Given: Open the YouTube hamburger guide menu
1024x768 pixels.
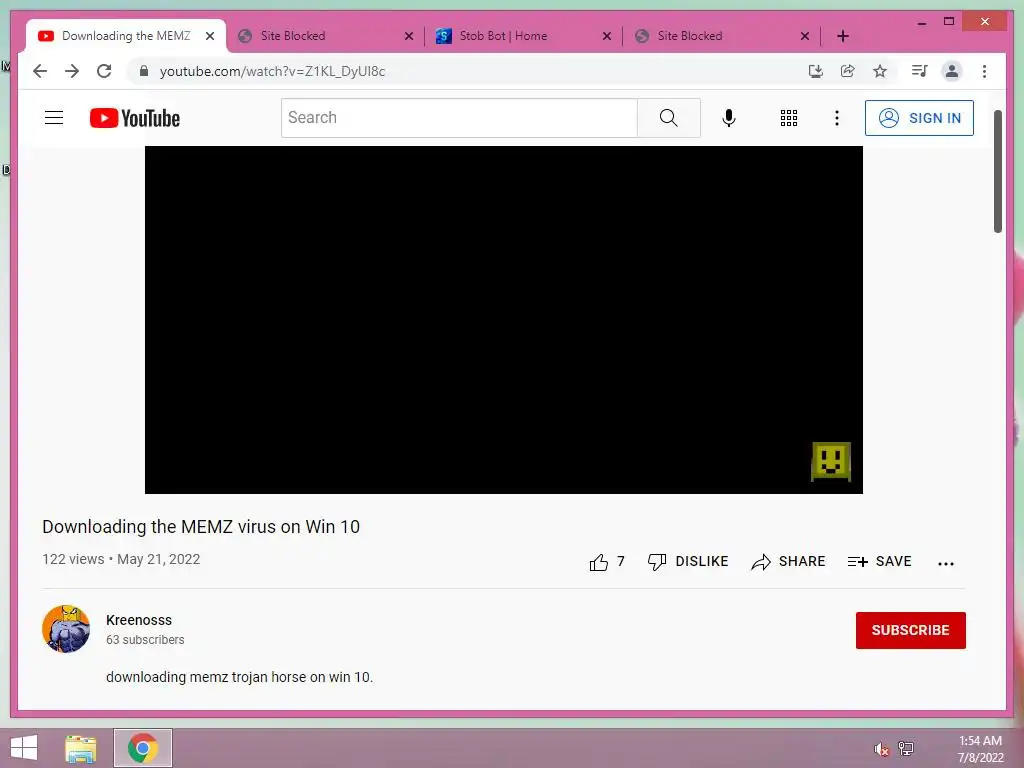Looking at the screenshot, I should click(x=54, y=118).
